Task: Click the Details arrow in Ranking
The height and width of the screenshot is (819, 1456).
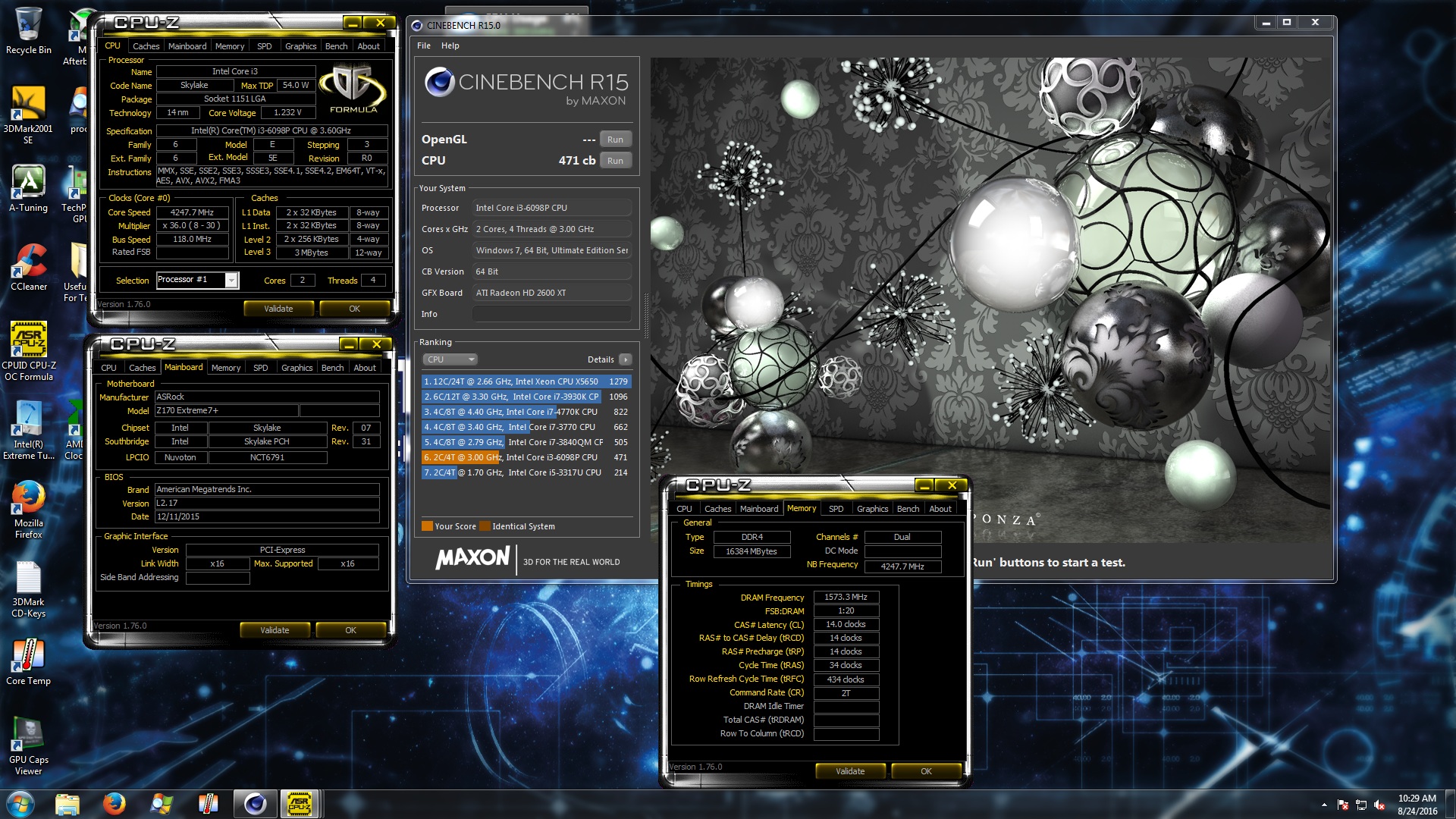Action: pyautogui.click(x=625, y=359)
